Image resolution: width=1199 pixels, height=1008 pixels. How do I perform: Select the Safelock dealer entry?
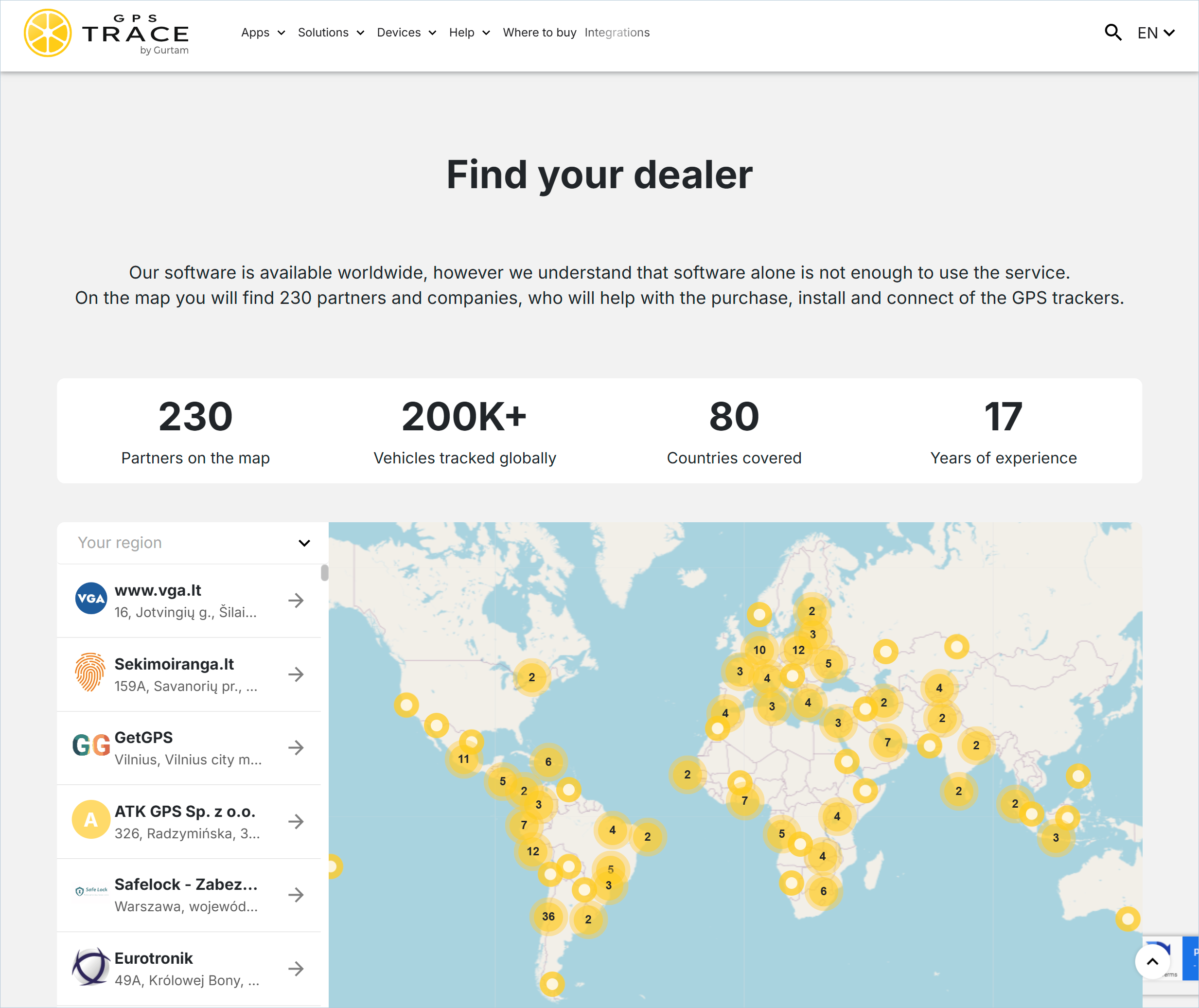(189, 895)
